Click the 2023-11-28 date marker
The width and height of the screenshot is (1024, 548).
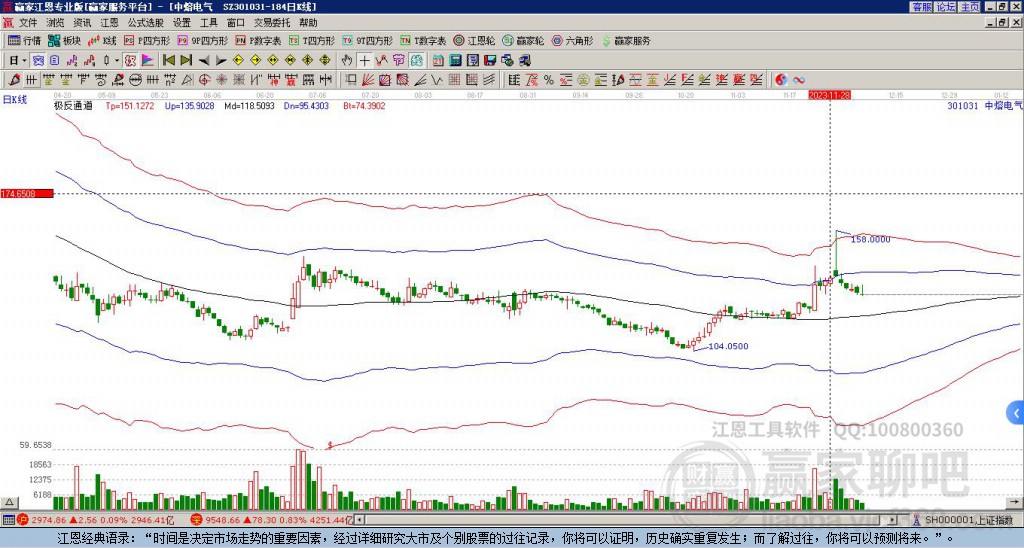(x=829, y=95)
